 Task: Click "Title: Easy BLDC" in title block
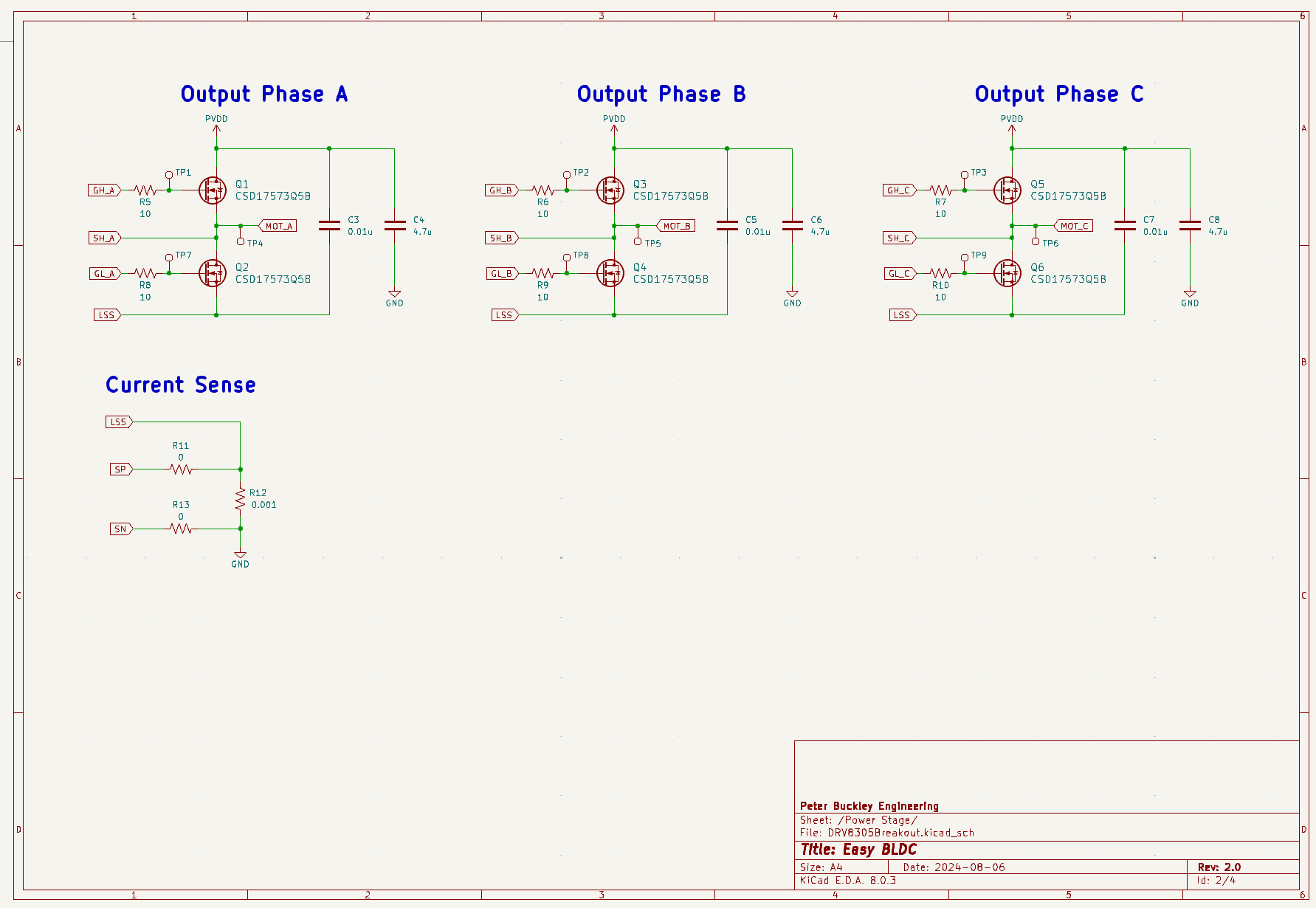tap(858, 850)
